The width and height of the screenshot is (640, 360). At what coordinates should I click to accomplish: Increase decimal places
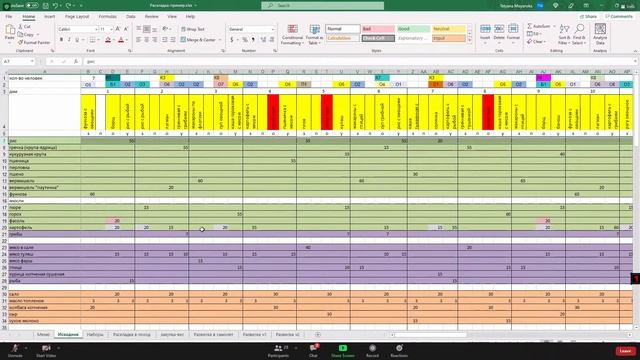263,40
